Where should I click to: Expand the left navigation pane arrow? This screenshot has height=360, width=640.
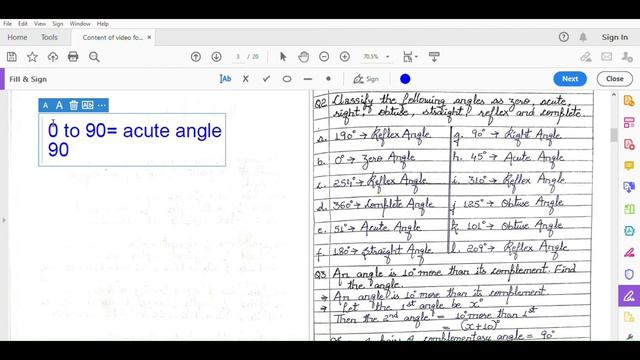coord(4,220)
